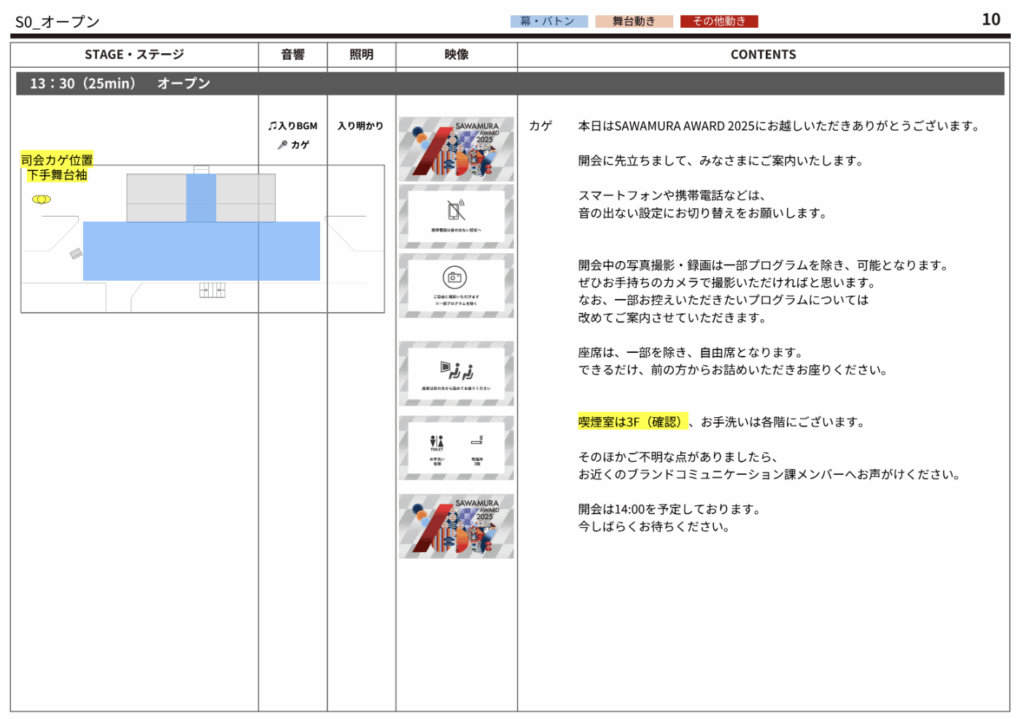
Task: Click the music note icon beside 入りBGM
Action: pos(273,126)
